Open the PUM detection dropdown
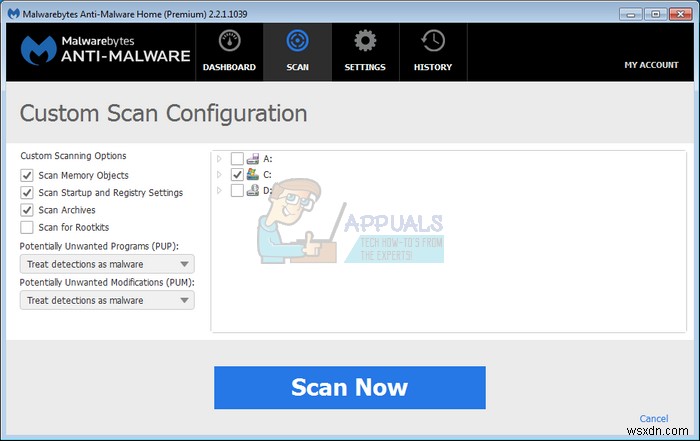This screenshot has height=441, width=700. click(x=107, y=300)
